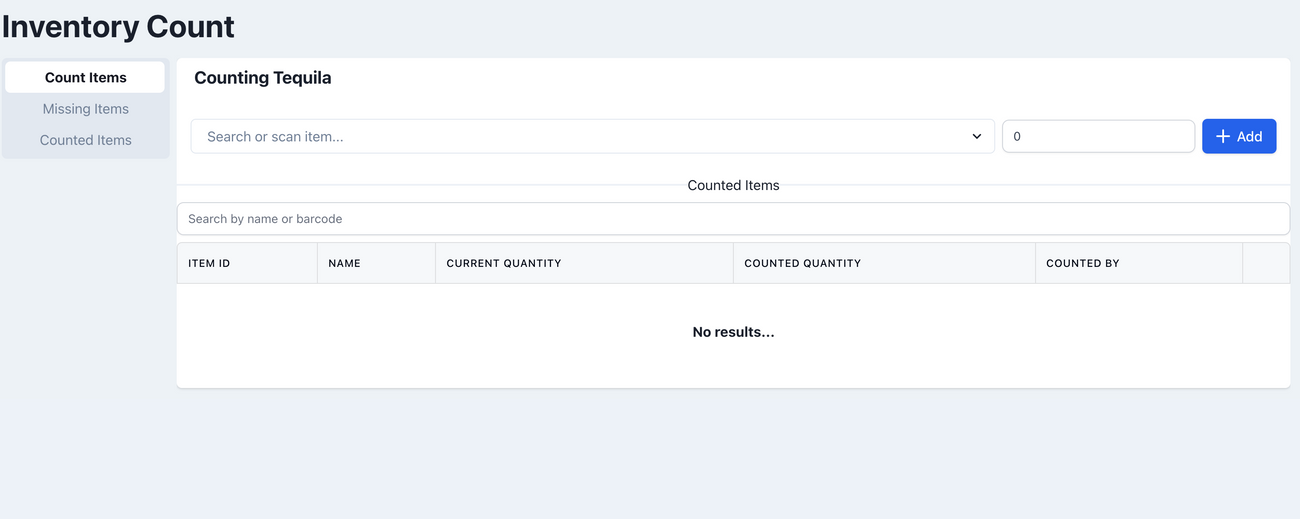1300x519 pixels.
Task: Click the COUNTED BY column header
Action: coord(1083,263)
